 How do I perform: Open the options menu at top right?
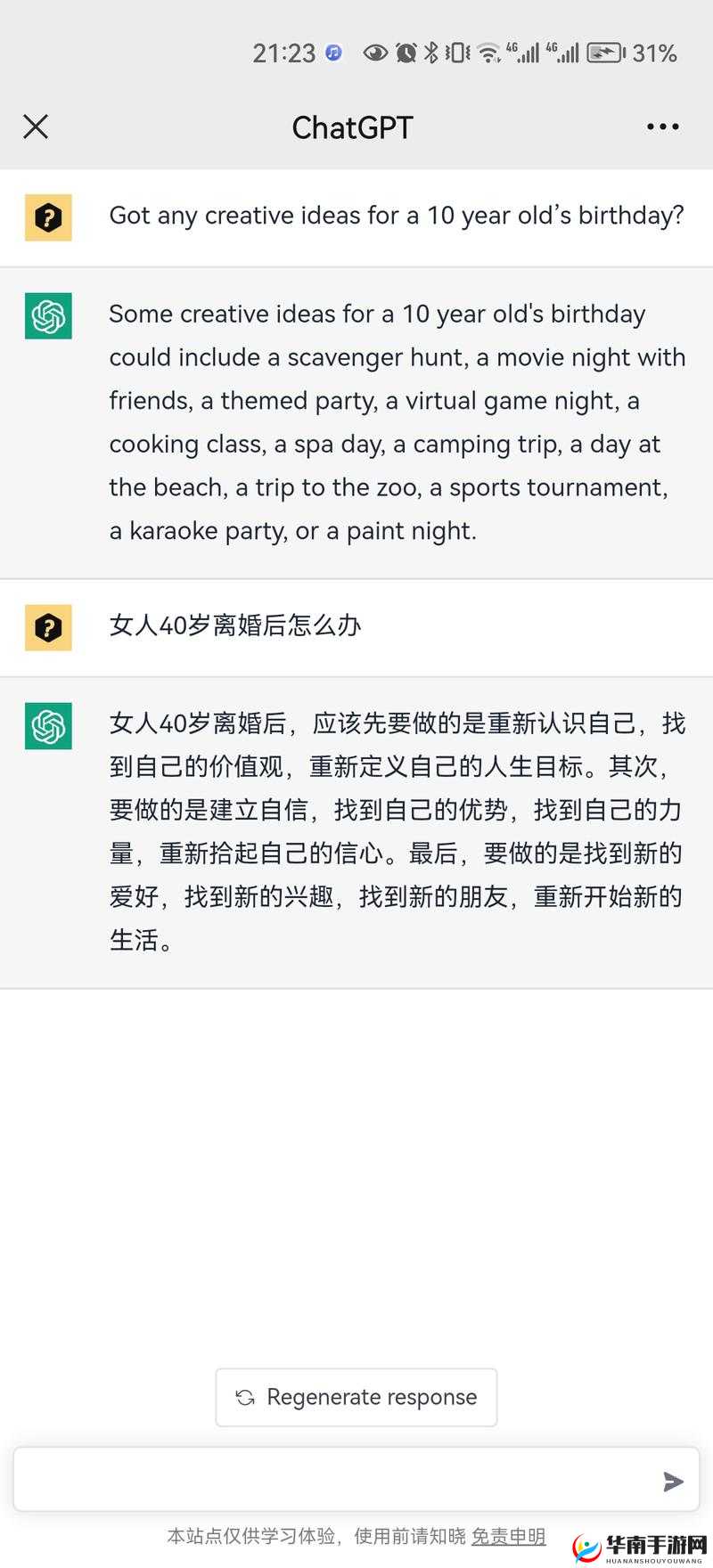[x=662, y=127]
